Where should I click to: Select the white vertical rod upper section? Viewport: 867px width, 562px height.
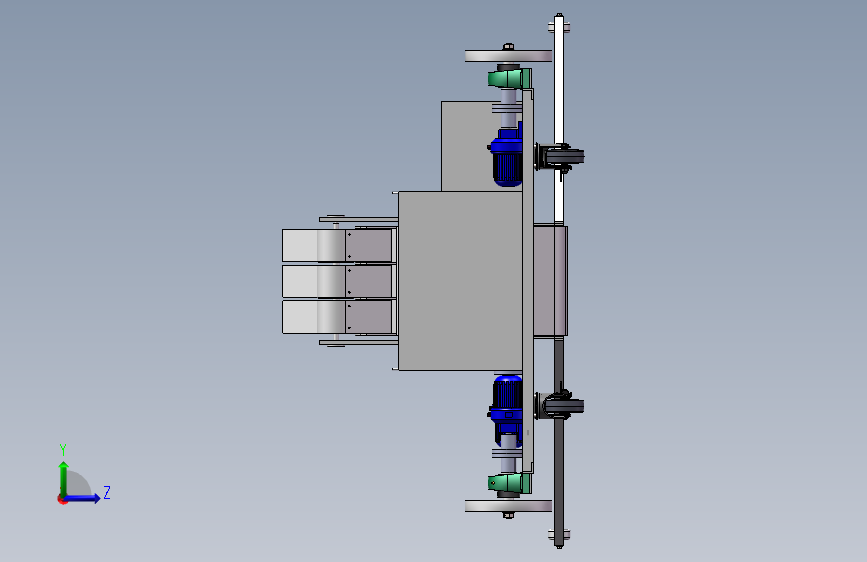pos(559,119)
